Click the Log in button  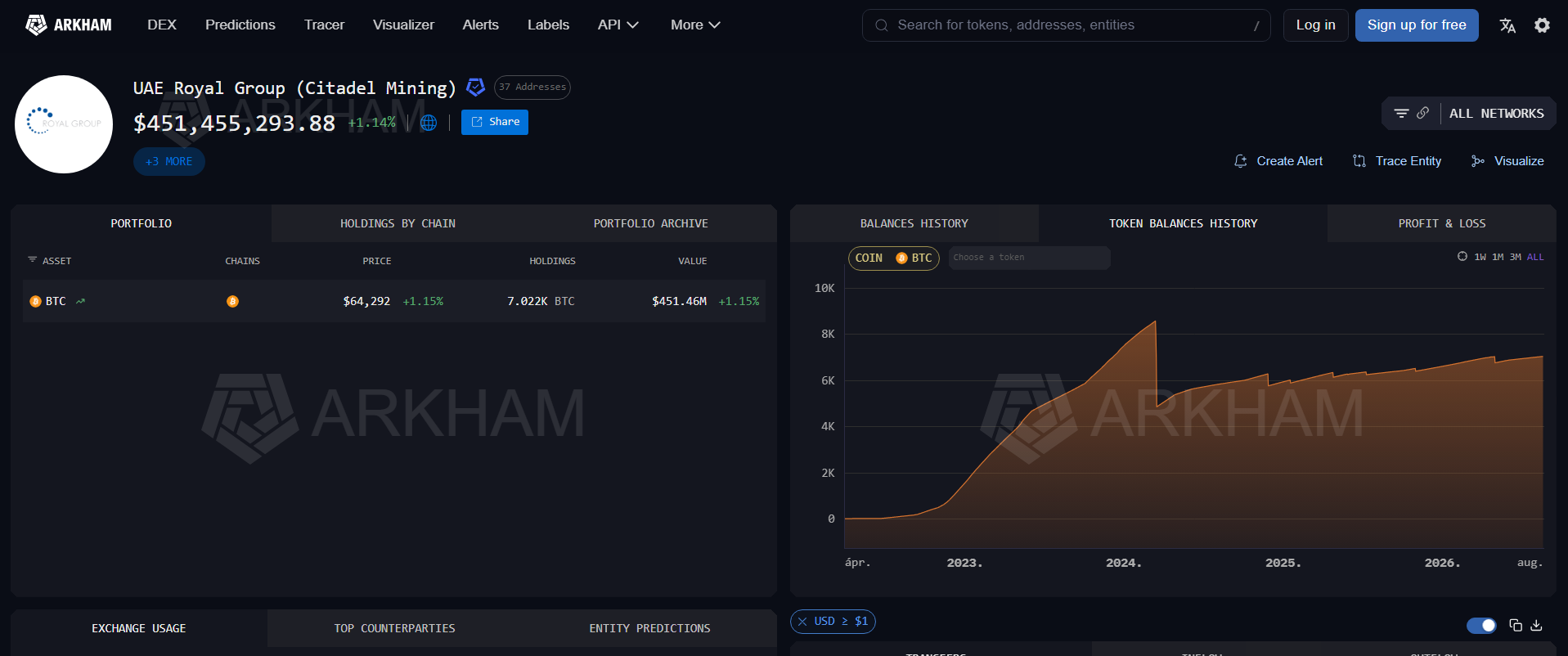(1315, 25)
